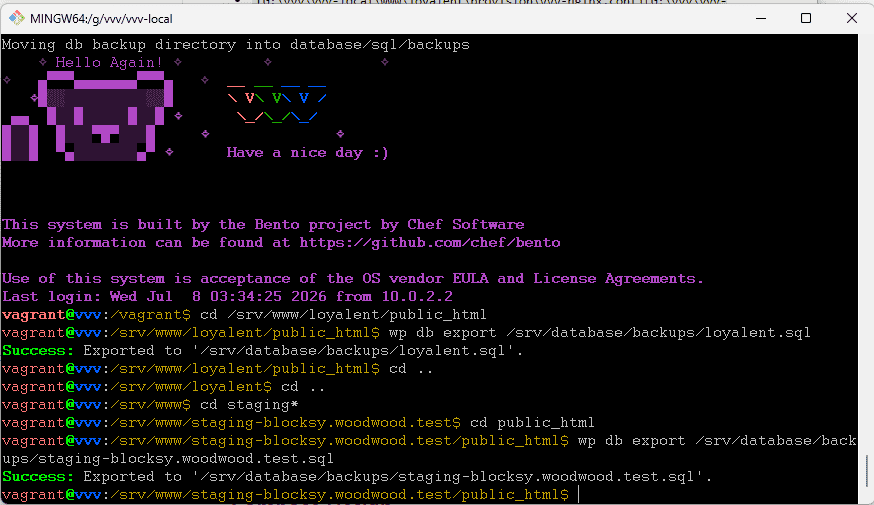
Task: Select the 'Hello Again!' greeting text
Action: [x=109, y=62]
